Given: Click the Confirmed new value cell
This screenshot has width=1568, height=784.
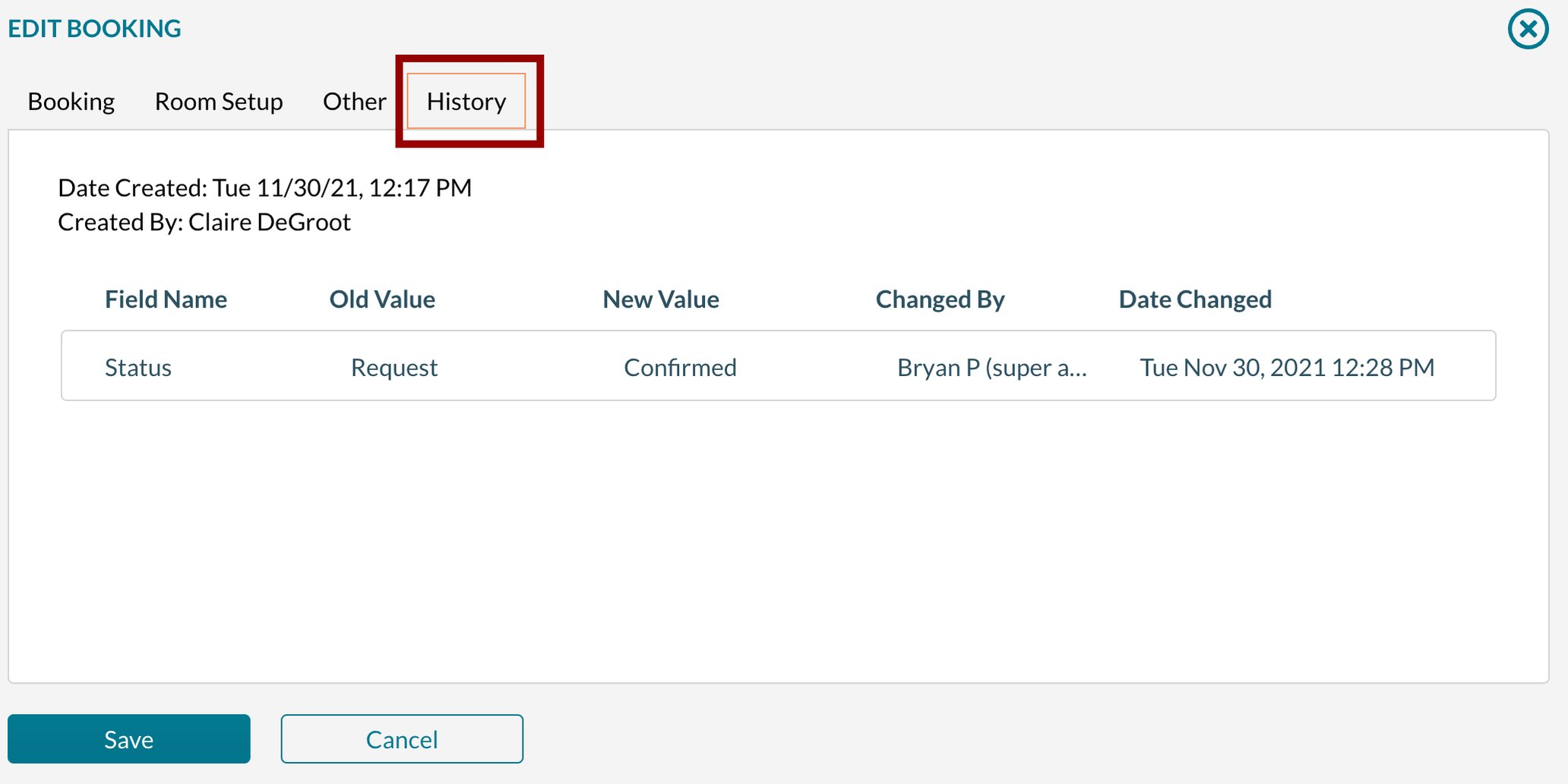Looking at the screenshot, I should [679, 367].
